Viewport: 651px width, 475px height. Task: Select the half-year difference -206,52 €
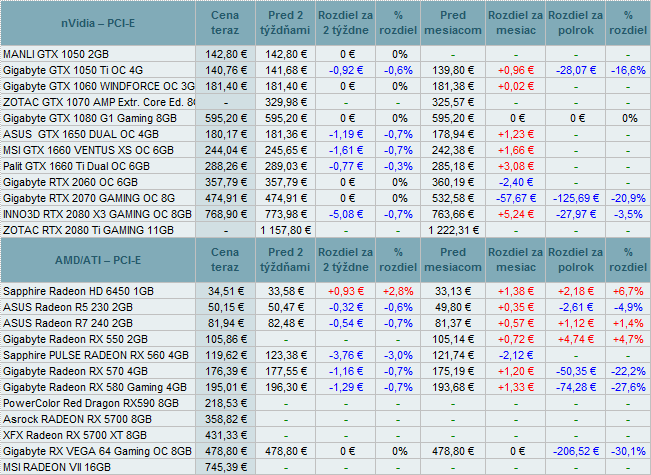click(576, 451)
